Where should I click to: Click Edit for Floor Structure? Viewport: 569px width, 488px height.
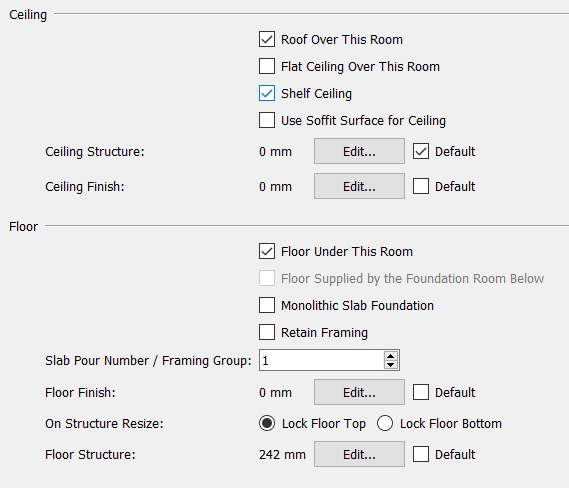tap(359, 454)
